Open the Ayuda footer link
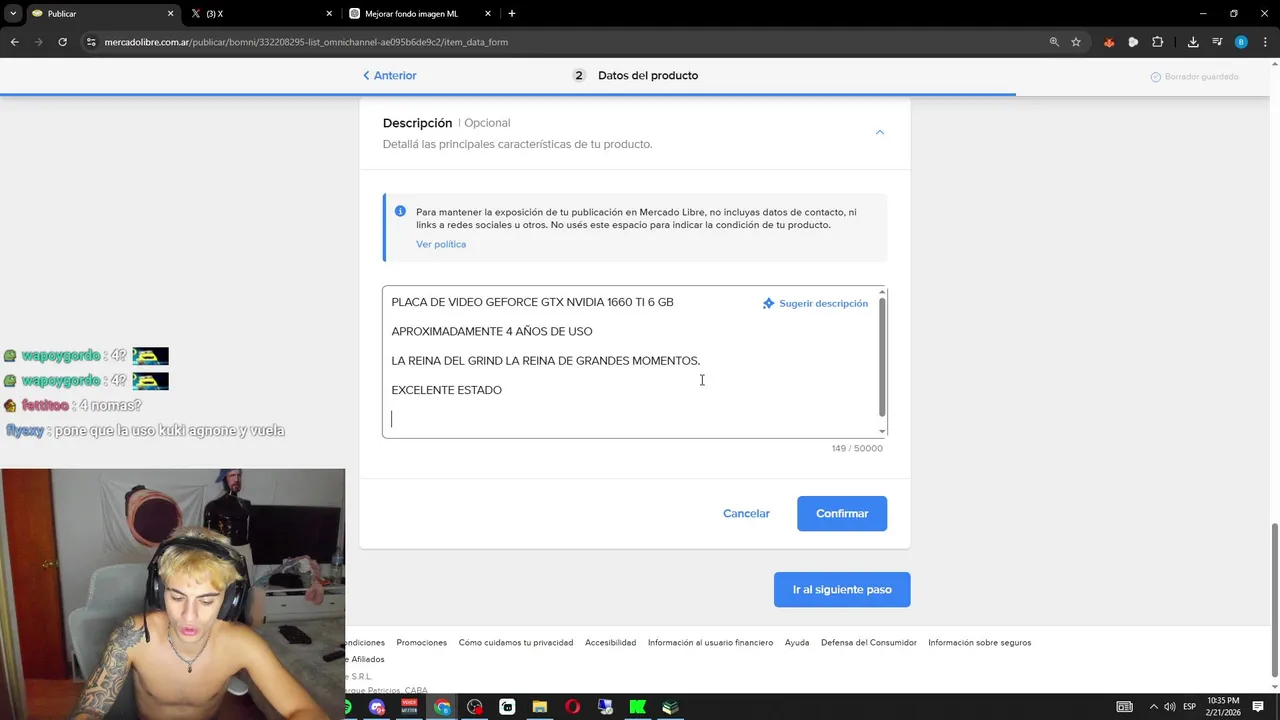 797,642
